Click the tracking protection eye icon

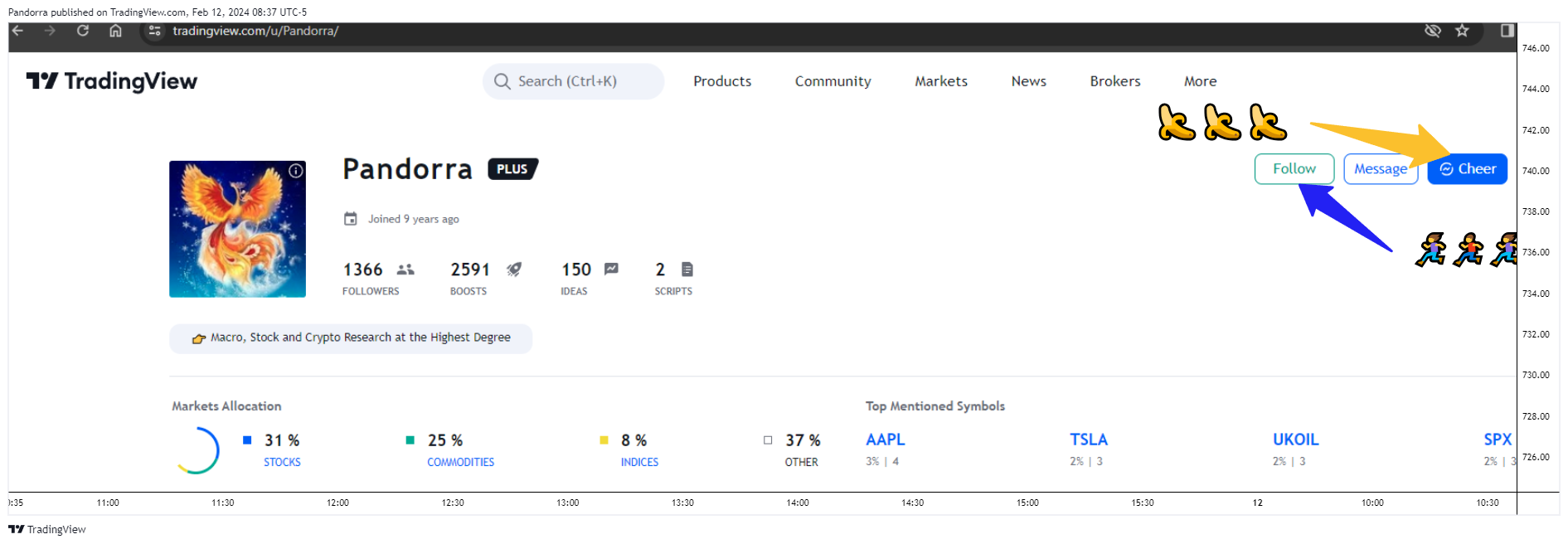(x=1432, y=31)
